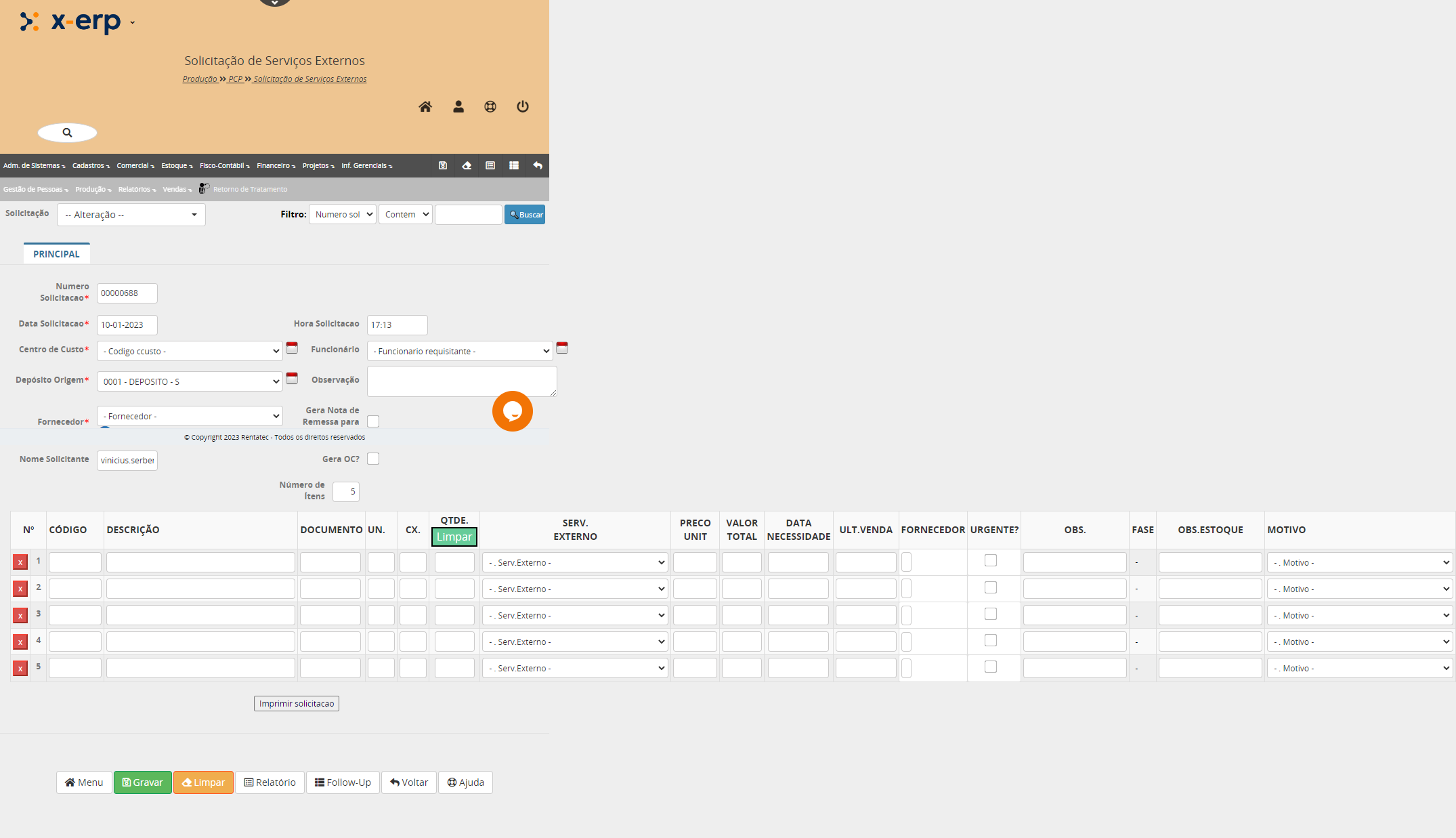The width and height of the screenshot is (1456, 838).
Task: Delete row 3 with red x
Action: [20, 615]
